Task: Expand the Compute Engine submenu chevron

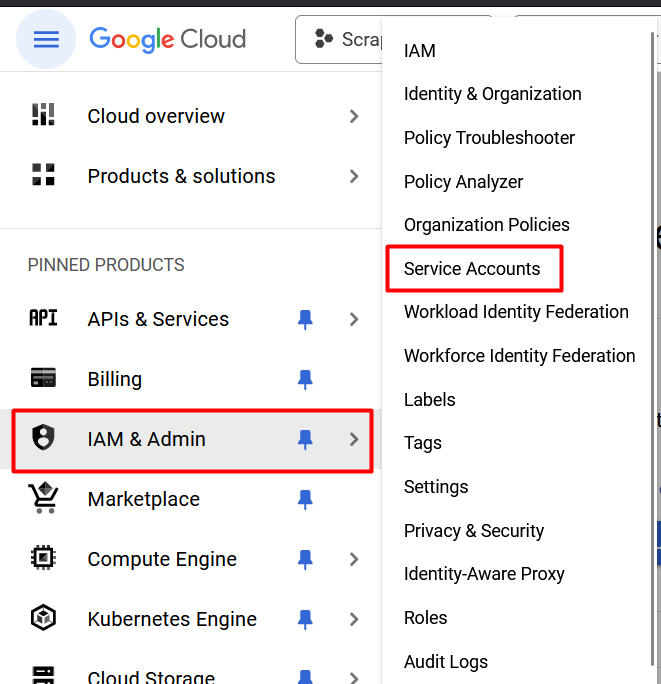Action: click(x=354, y=559)
